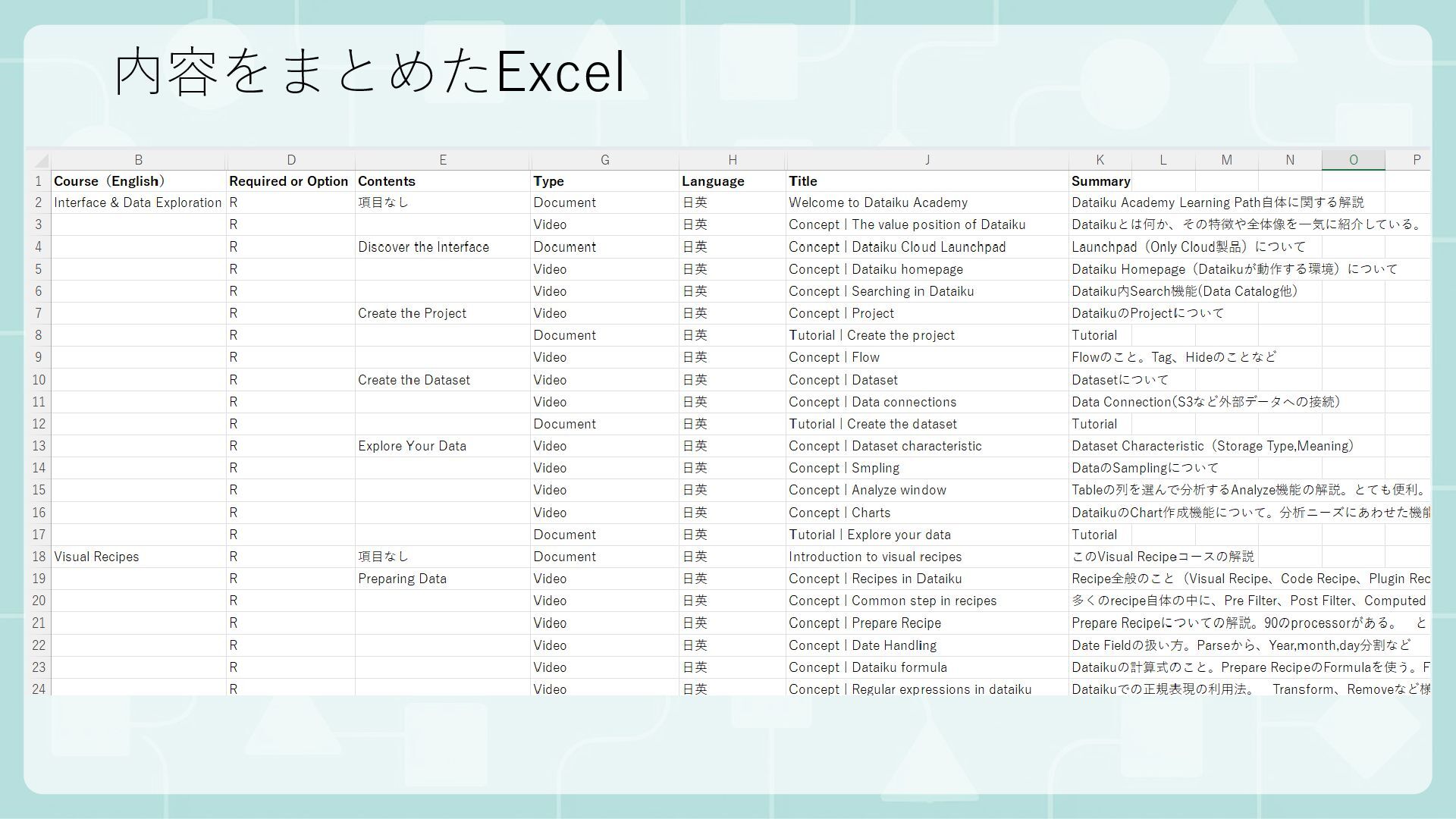Click 'Concept | Prepare Recipe' cell
Viewport: 1456px width, 819px height.
point(927,623)
